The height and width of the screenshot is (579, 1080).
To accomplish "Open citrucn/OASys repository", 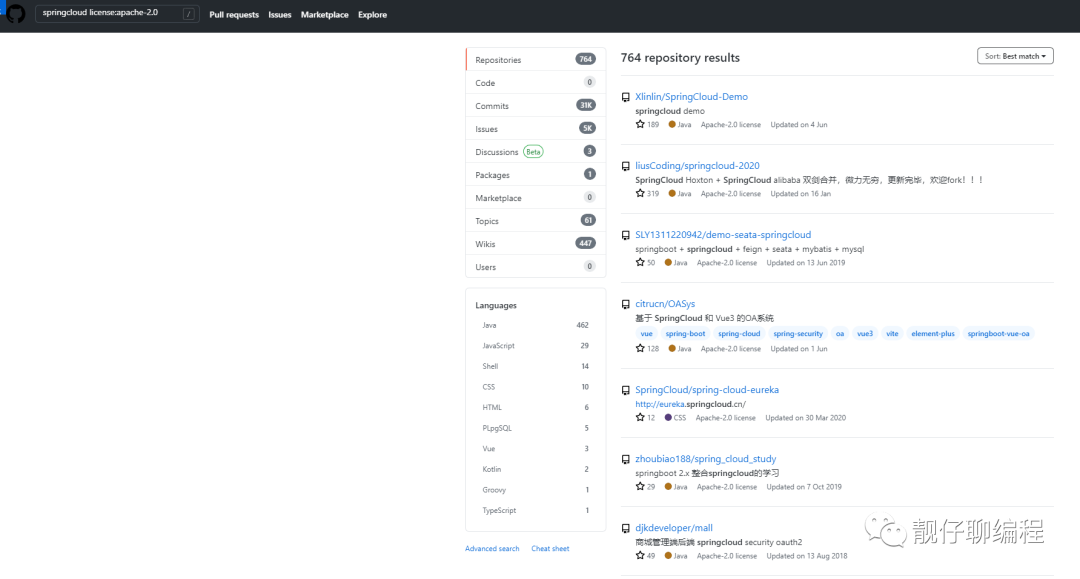I will click(x=665, y=304).
